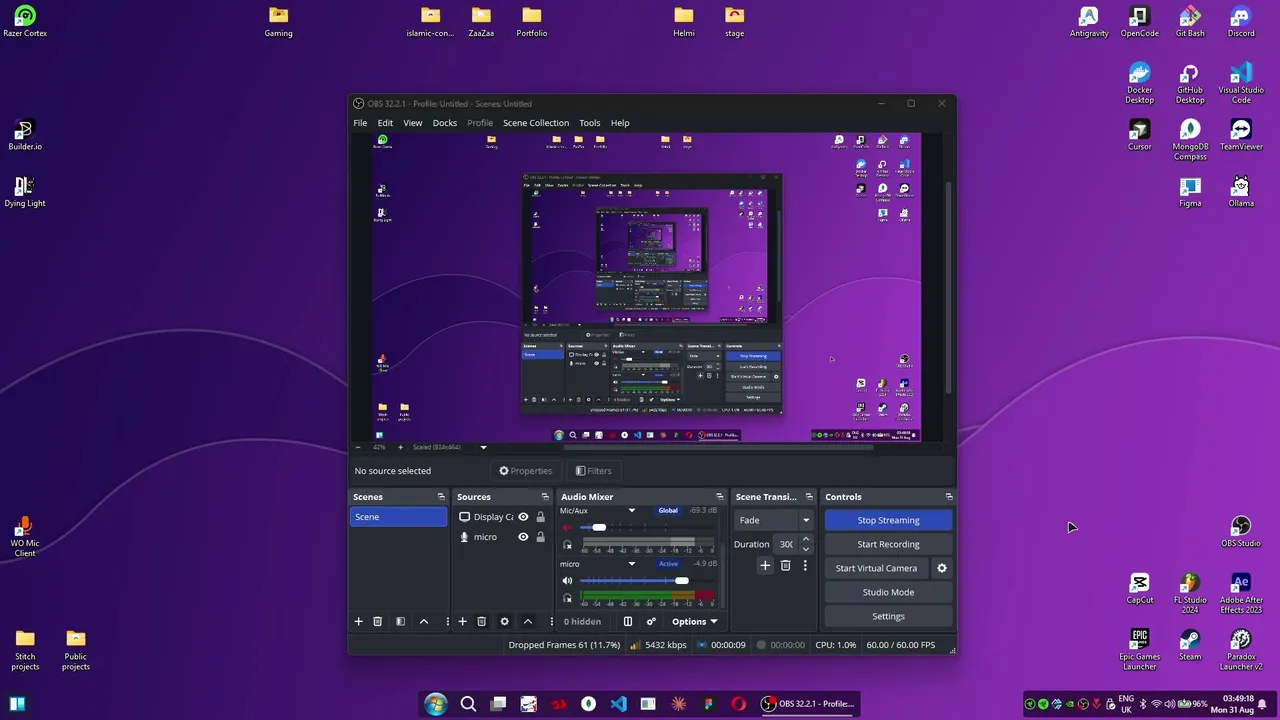The image size is (1280, 720).
Task: Open Sources toolbar overflow menu
Action: [x=551, y=622]
